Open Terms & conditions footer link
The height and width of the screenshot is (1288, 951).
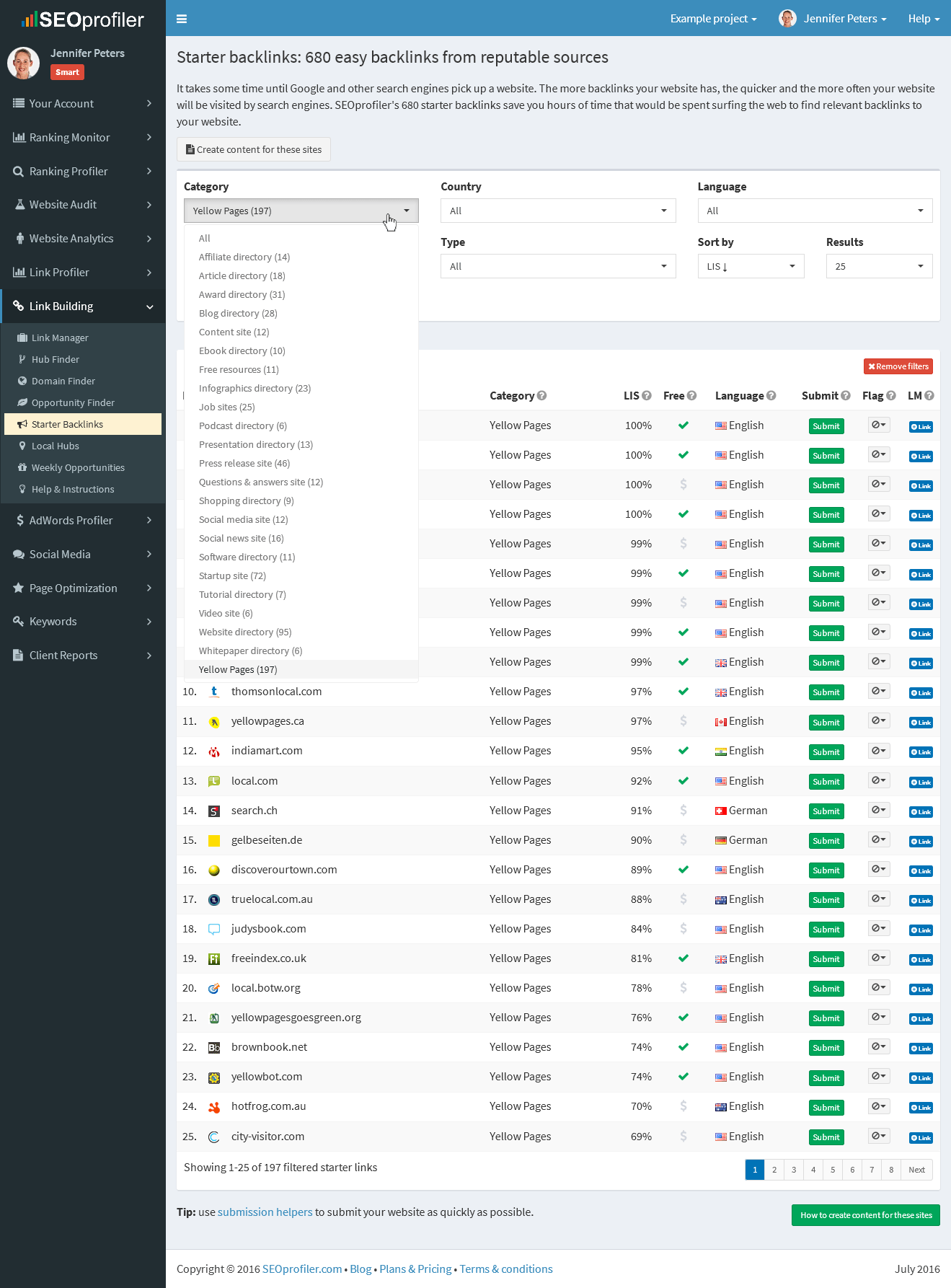[x=506, y=1269]
